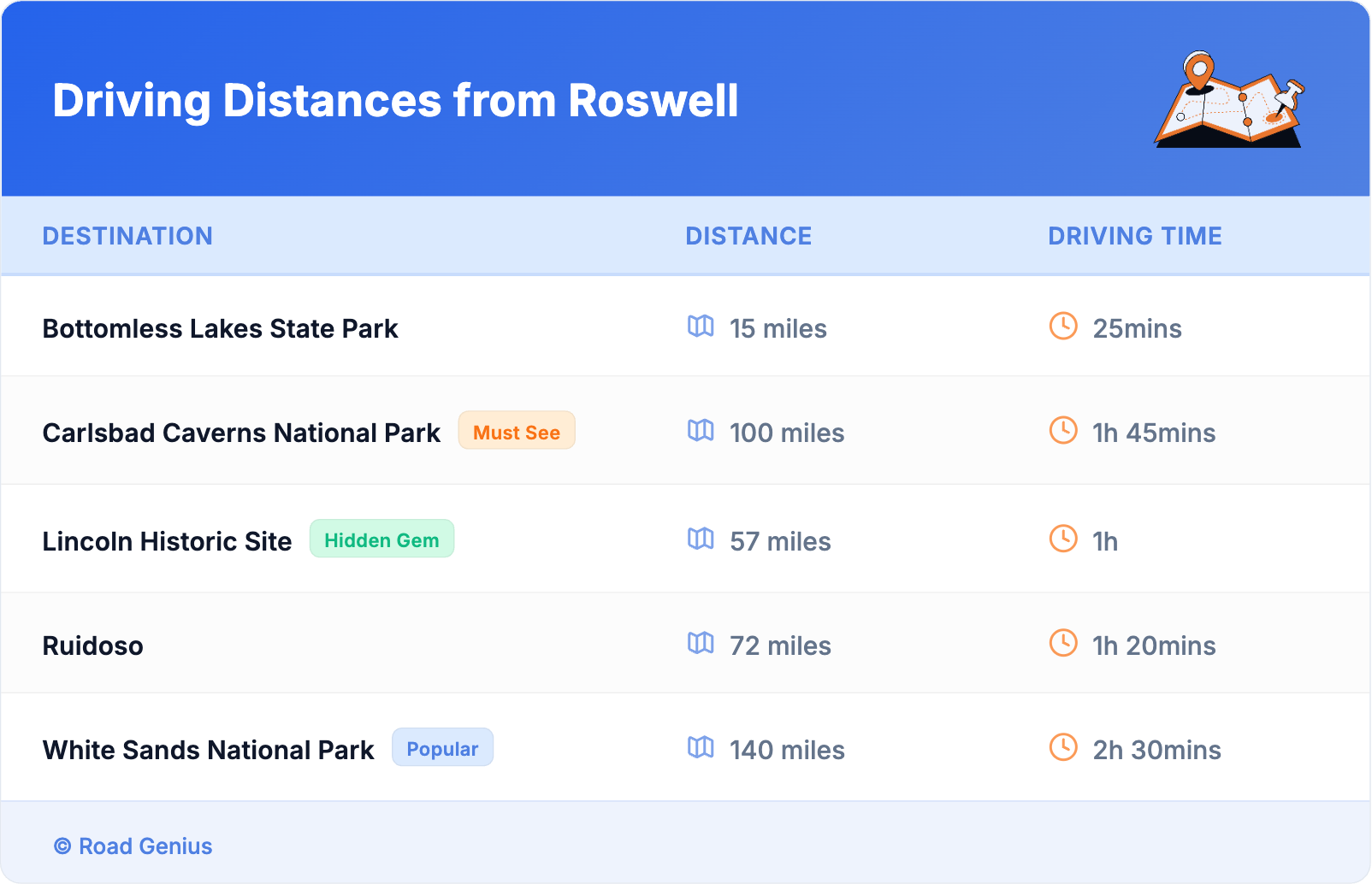
Task: Click the folded map illustration in the header
Action: pyautogui.click(x=1229, y=103)
